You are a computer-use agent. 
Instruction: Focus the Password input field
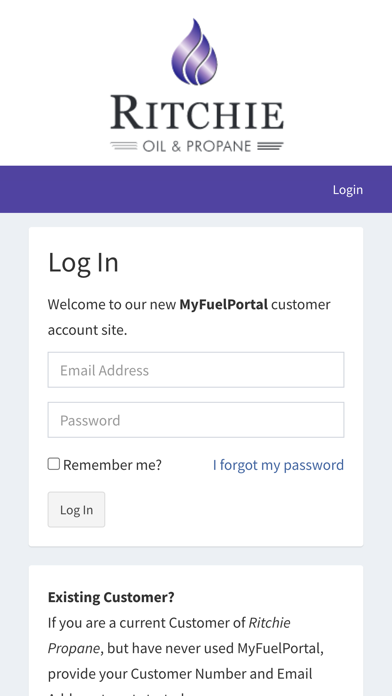click(x=196, y=420)
